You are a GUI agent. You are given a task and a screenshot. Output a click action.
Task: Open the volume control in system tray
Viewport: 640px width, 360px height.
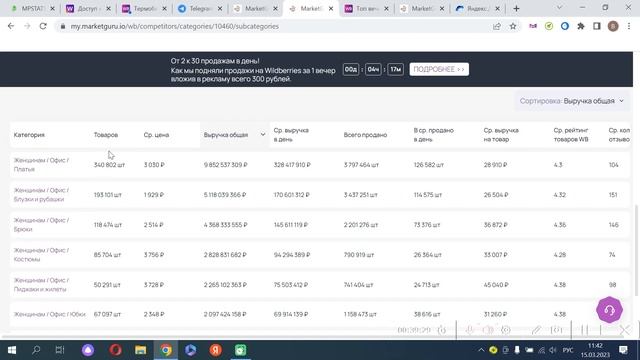tap(553, 350)
